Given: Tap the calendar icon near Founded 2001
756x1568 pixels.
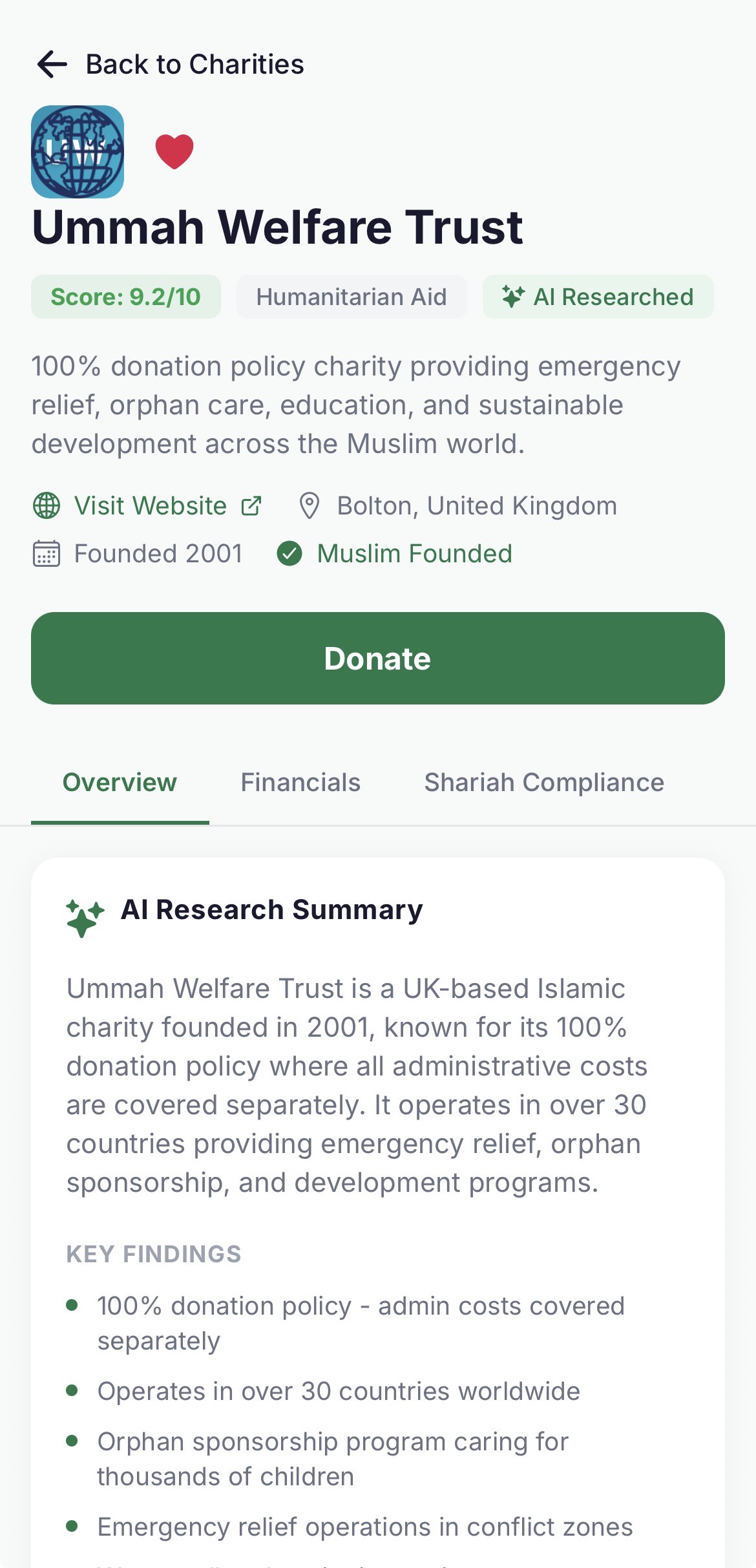Looking at the screenshot, I should click(47, 554).
